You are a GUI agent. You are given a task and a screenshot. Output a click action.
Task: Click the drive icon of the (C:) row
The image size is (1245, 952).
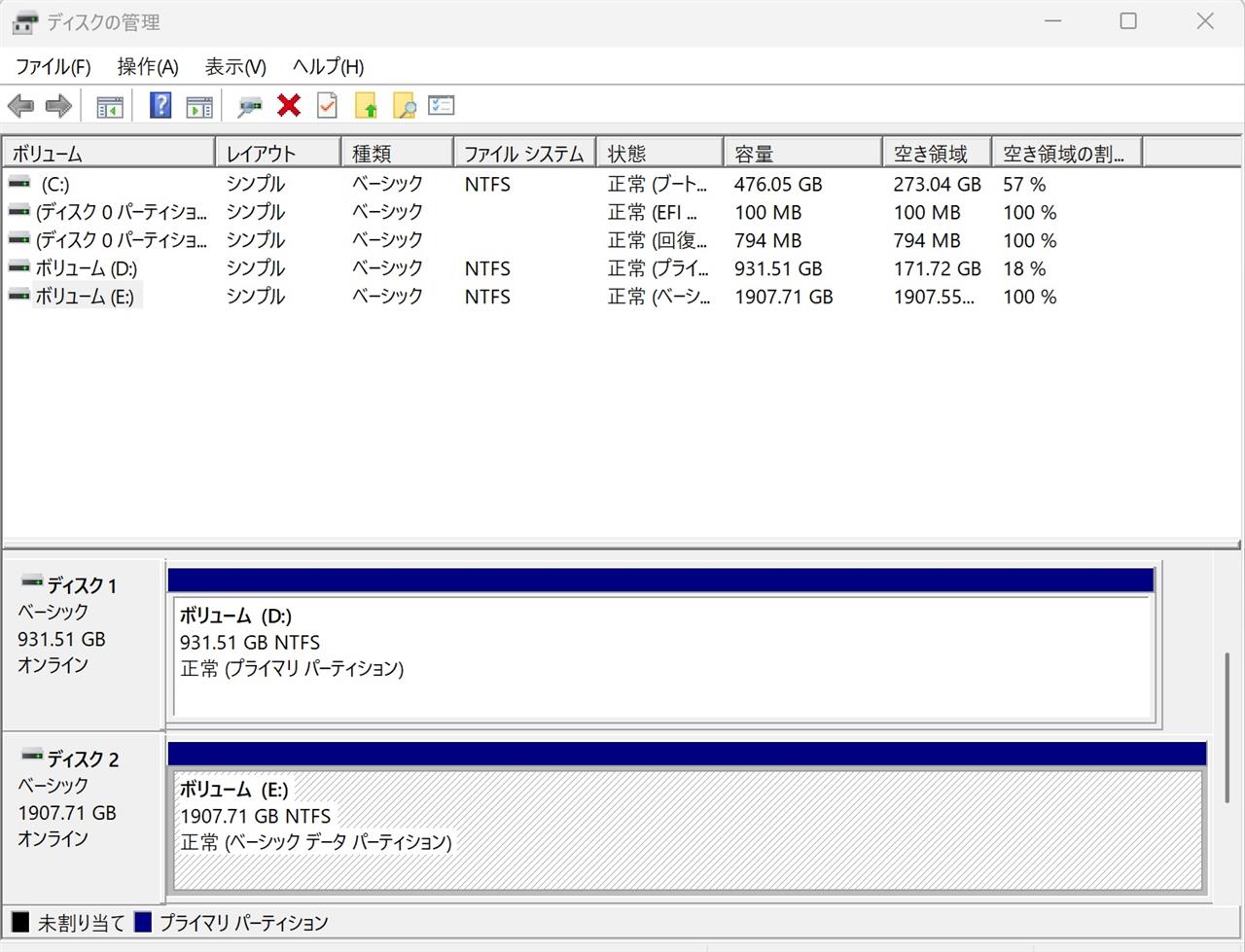point(19,183)
